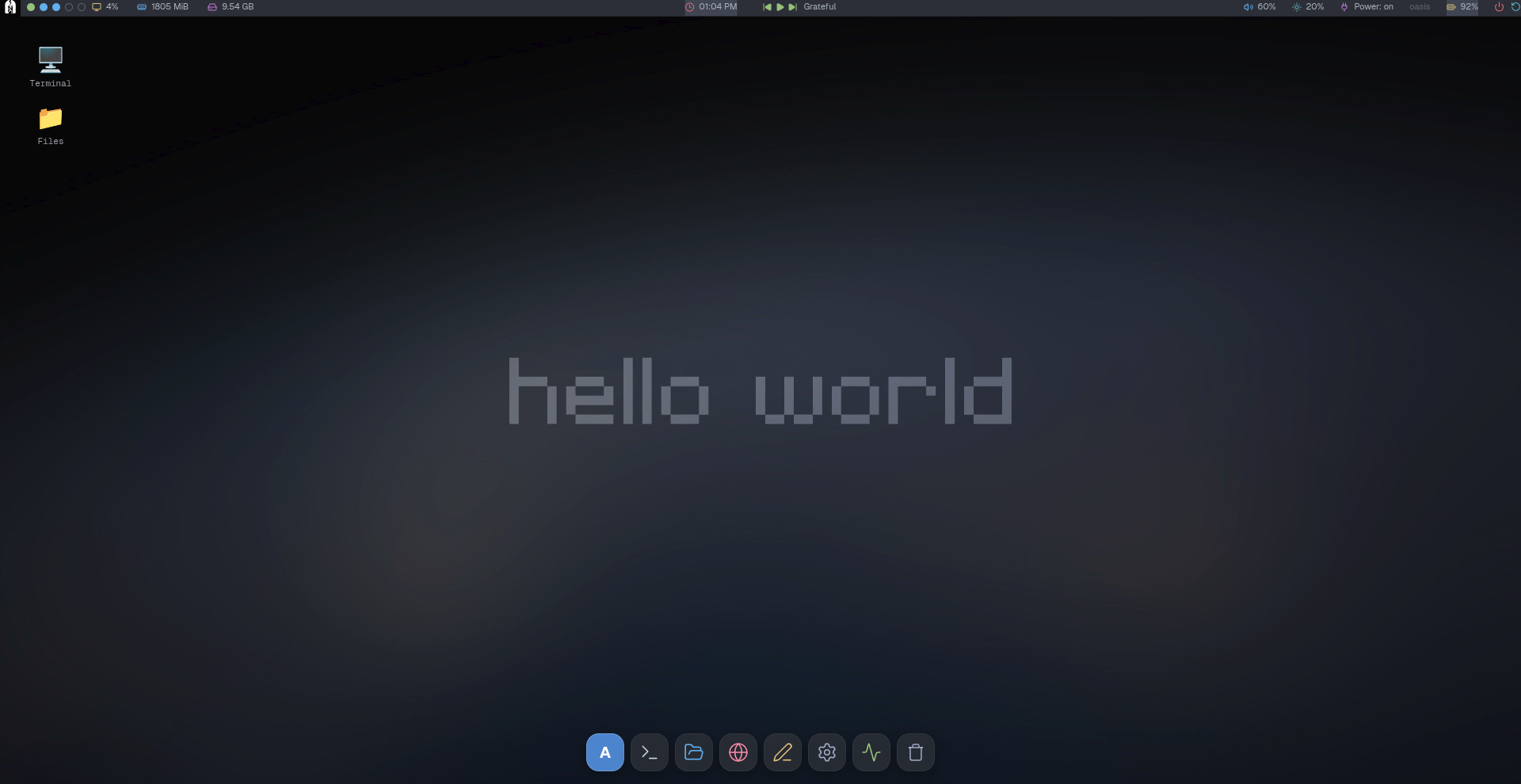Launch the blue A app in dock
The image size is (1521, 784).
[605, 752]
